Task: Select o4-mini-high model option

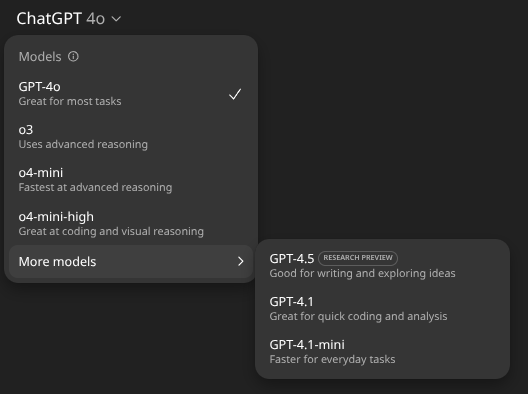Action: pos(131,224)
